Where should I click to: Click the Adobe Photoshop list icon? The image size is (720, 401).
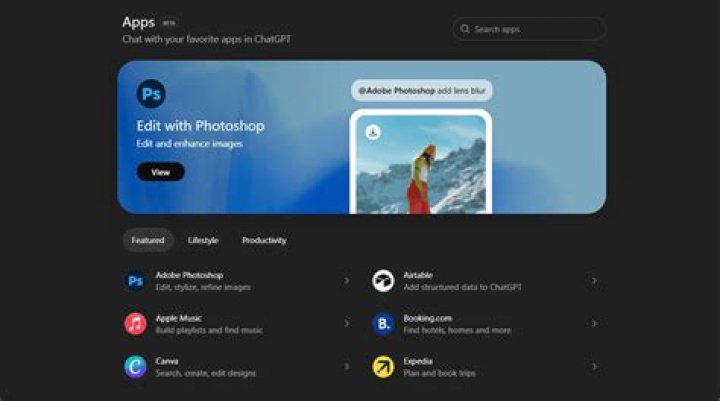click(x=135, y=281)
